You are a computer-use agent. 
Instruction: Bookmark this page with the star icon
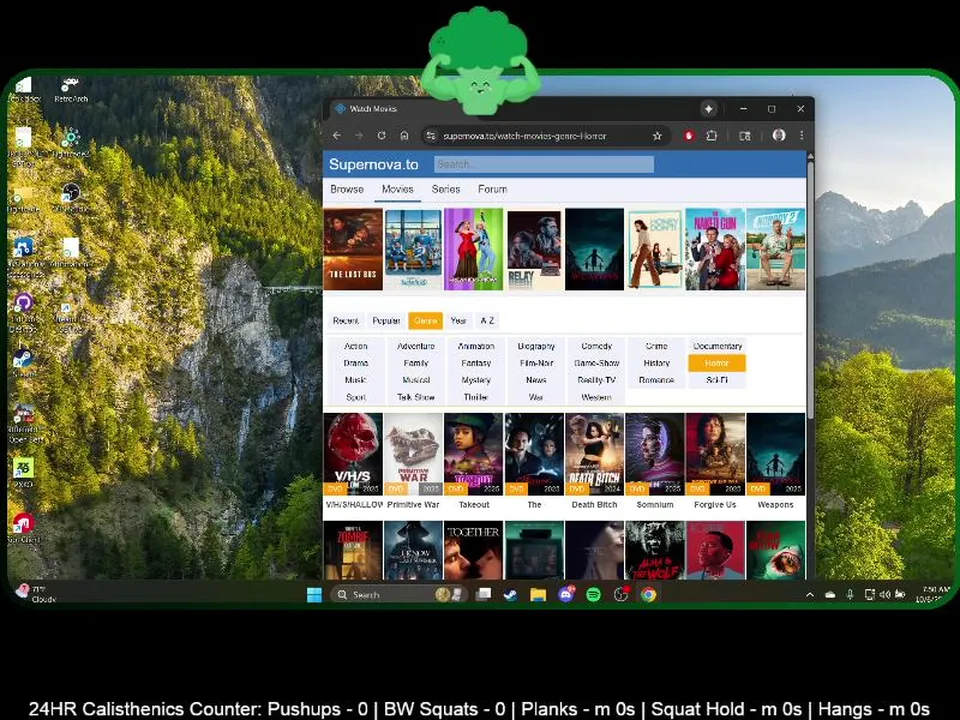click(657, 136)
